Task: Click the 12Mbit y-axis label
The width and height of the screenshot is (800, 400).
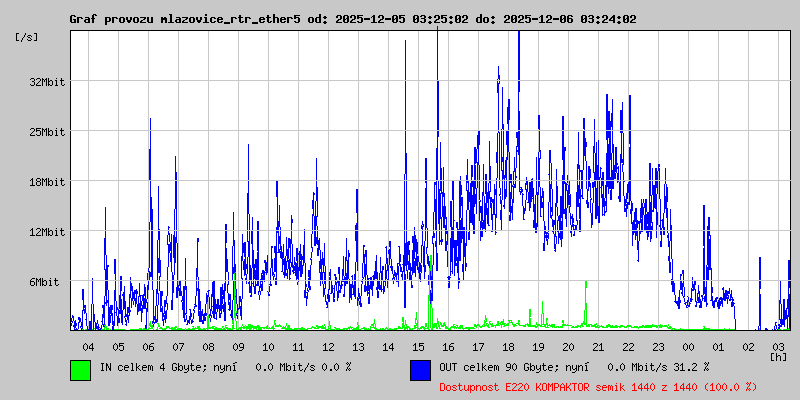Action: coord(47,232)
